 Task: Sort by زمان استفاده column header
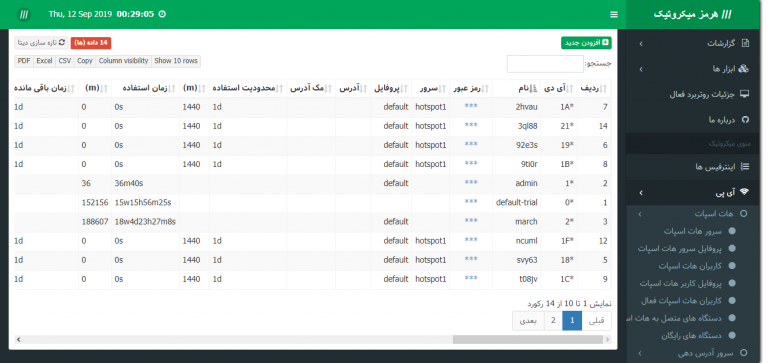[x=145, y=88]
